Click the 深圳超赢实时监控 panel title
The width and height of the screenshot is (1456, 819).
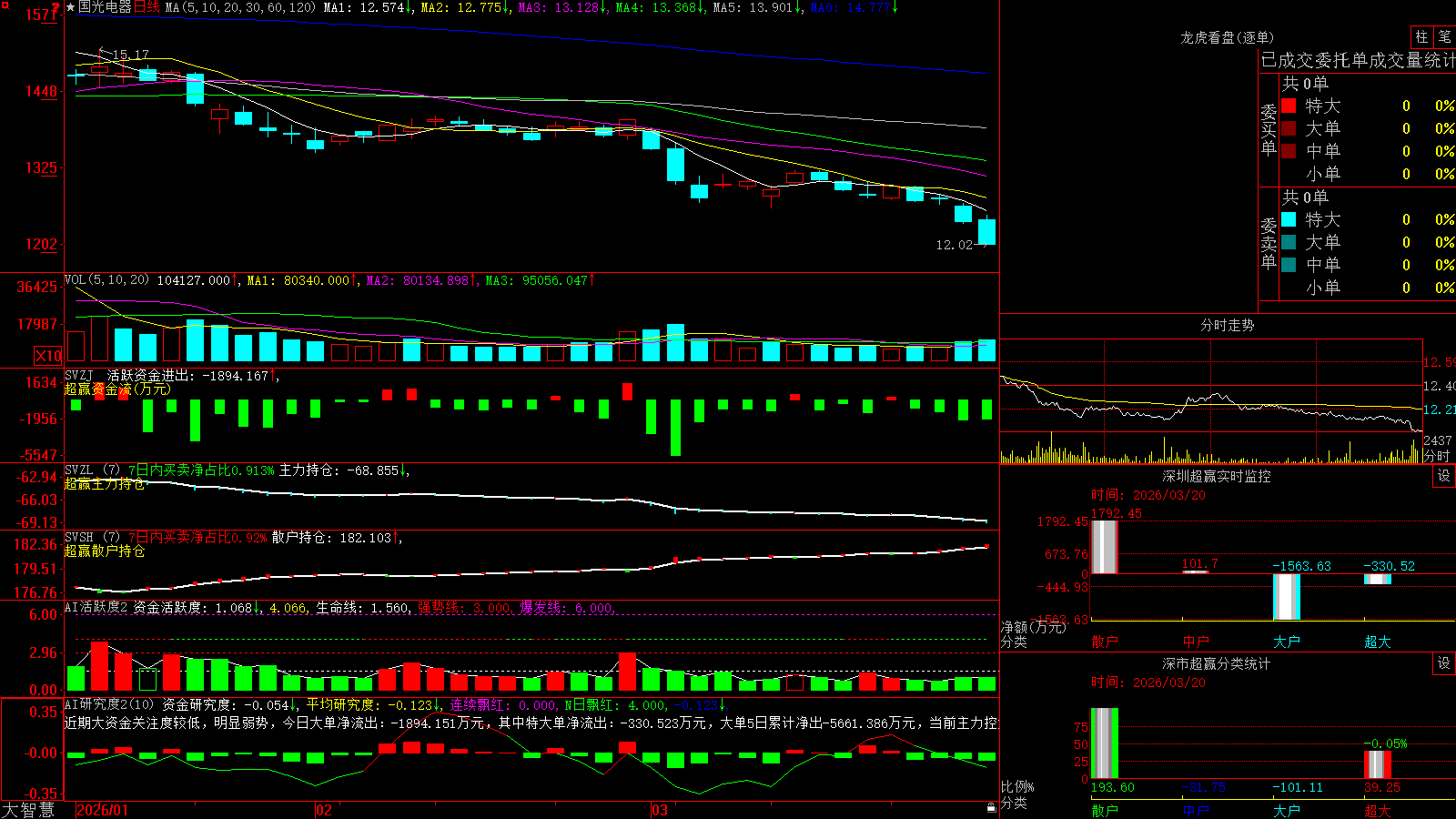coord(1217,476)
